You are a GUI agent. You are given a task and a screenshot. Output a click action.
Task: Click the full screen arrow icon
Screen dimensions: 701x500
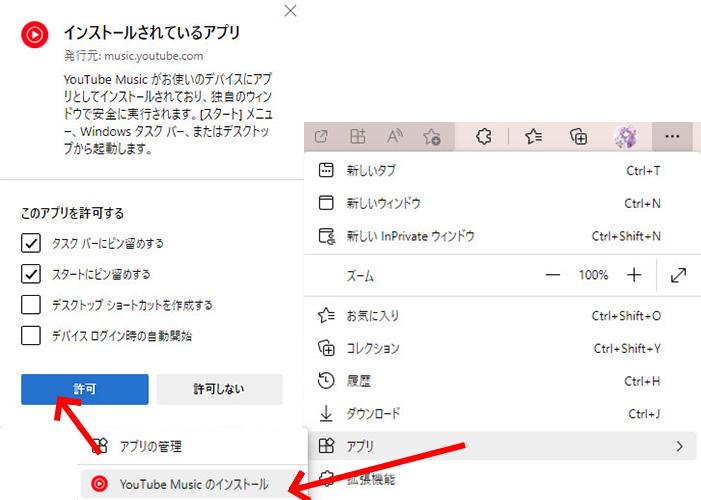tap(679, 275)
